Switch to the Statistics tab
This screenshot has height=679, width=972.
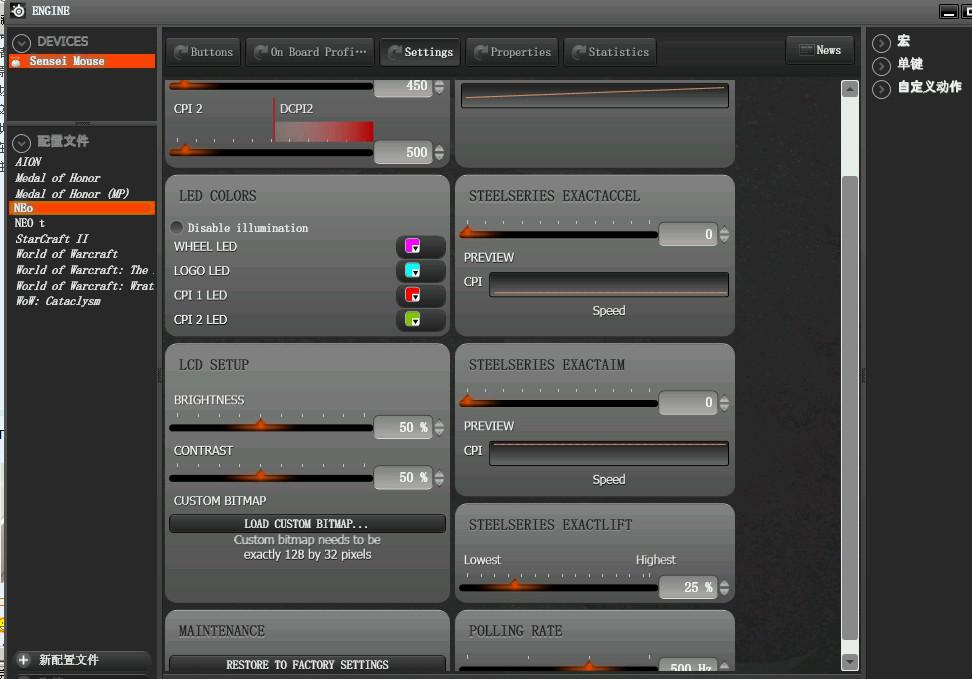[610, 52]
